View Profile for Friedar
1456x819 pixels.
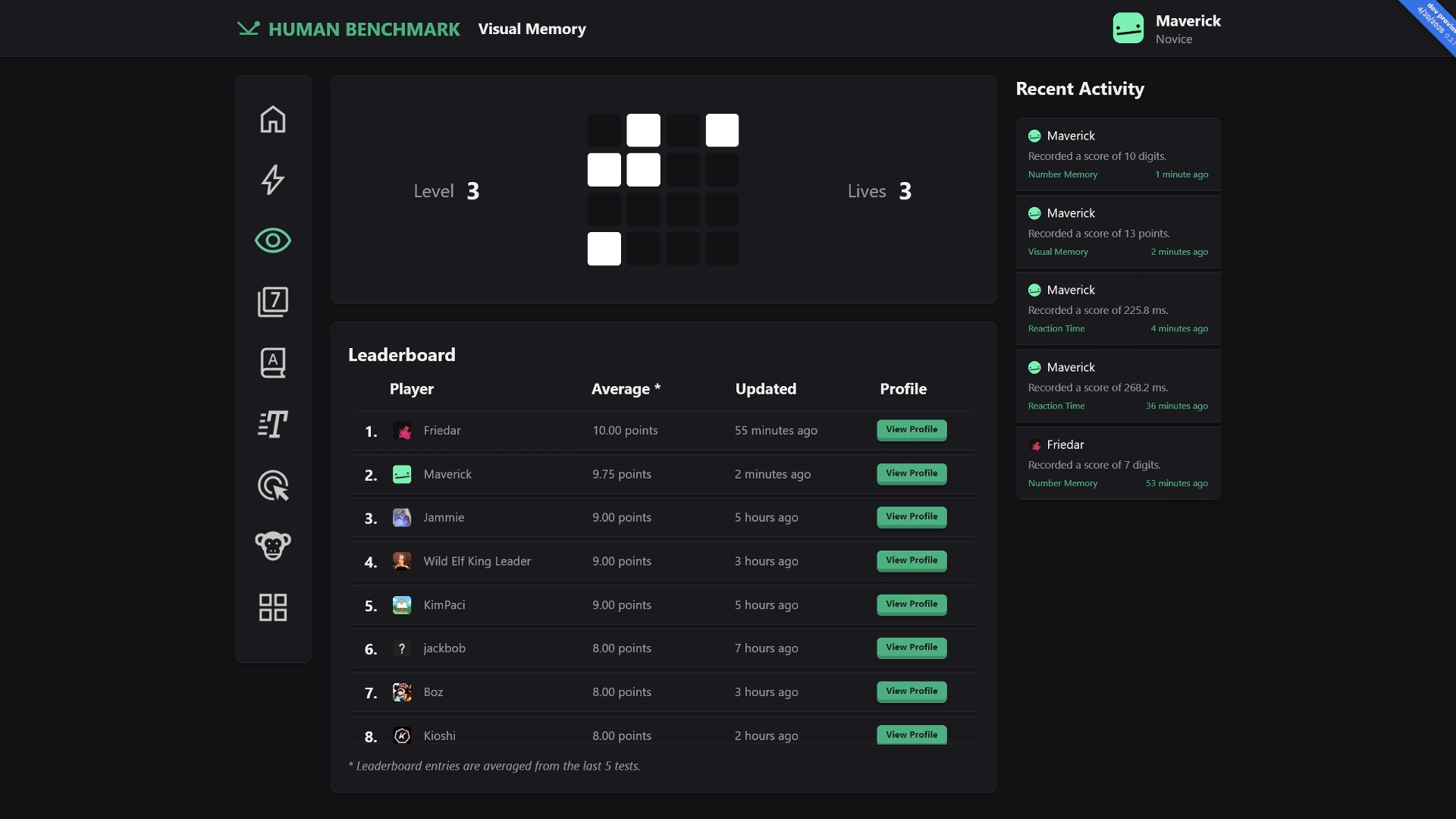coord(912,430)
